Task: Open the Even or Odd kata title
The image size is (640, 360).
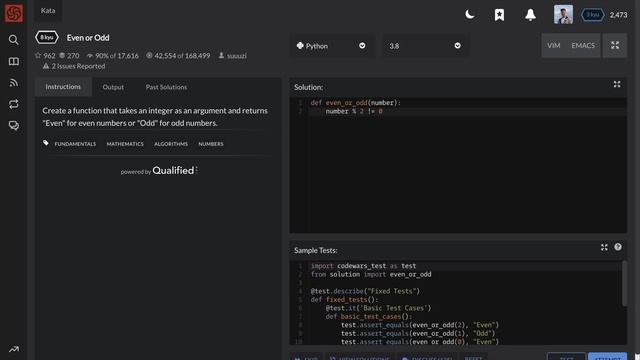Action: coord(88,38)
